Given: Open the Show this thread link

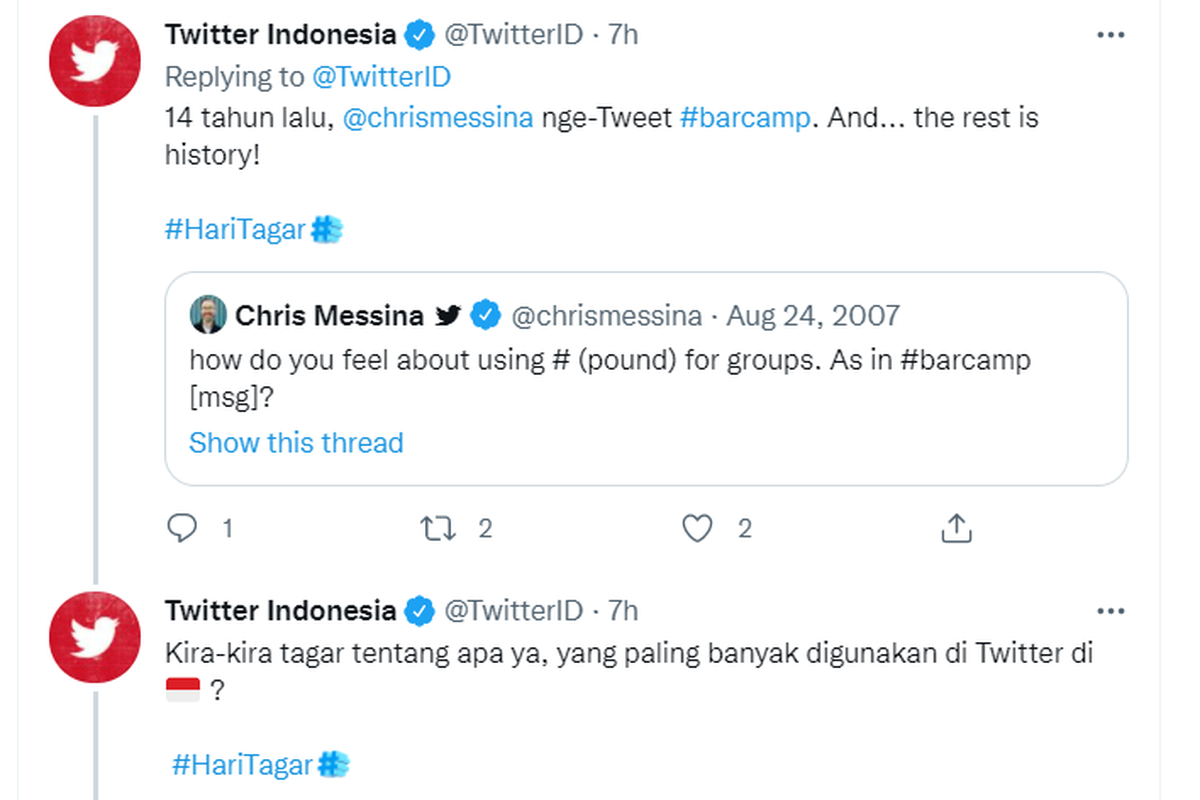Looking at the screenshot, I should point(296,442).
